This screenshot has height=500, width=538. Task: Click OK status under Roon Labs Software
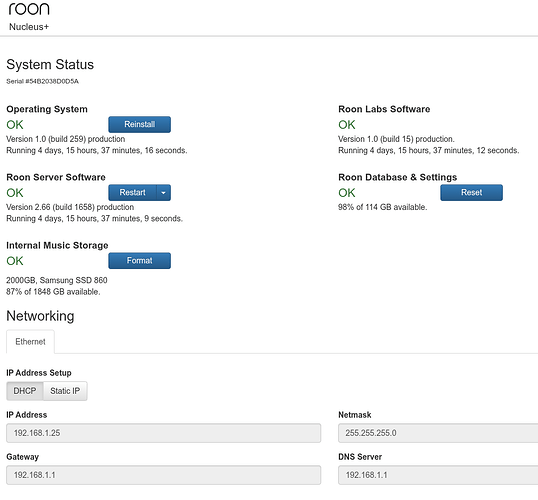347,125
